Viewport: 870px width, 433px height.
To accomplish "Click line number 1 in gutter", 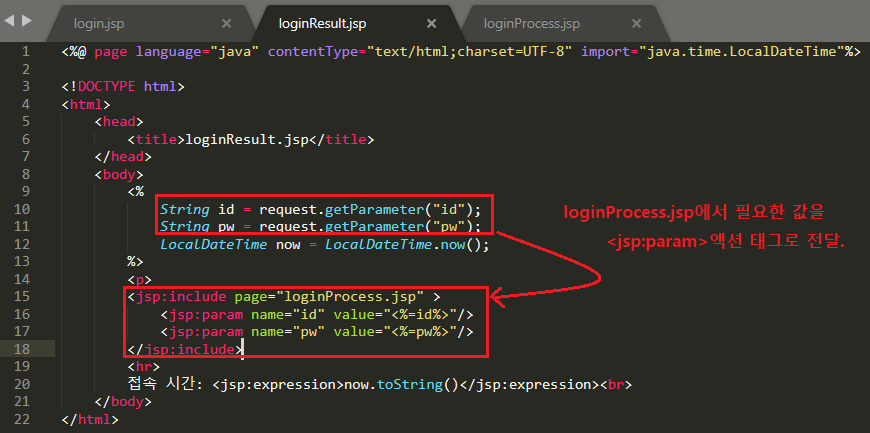I will [26, 52].
